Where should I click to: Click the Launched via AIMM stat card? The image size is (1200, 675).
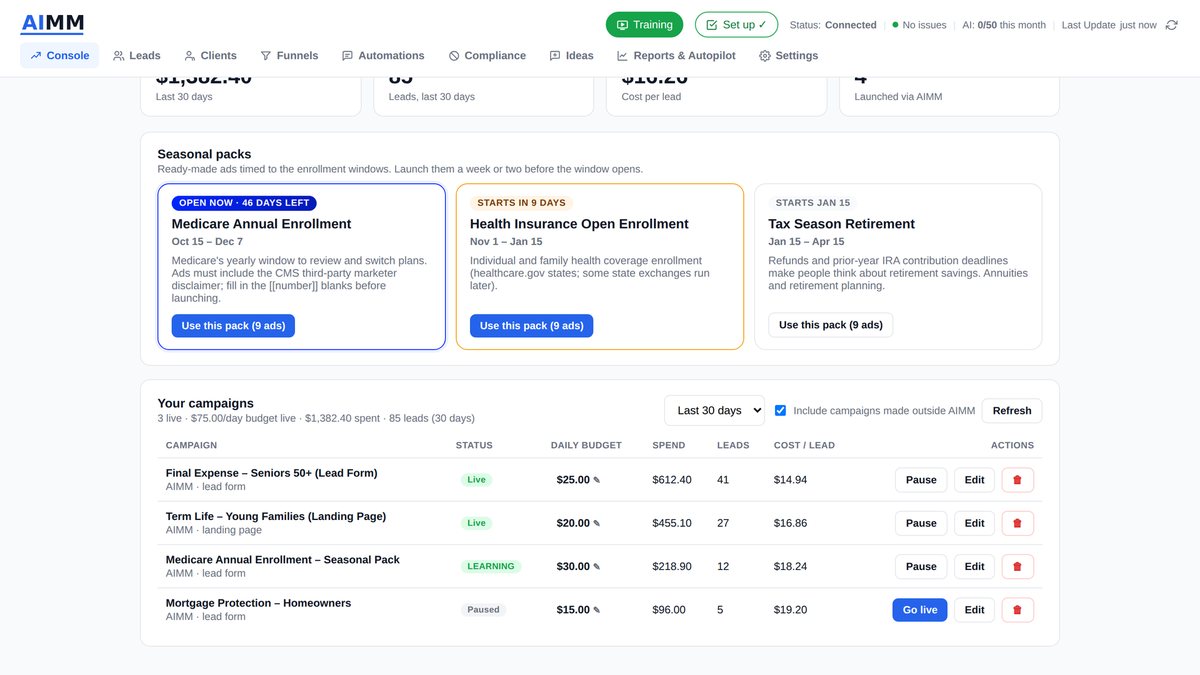949,97
